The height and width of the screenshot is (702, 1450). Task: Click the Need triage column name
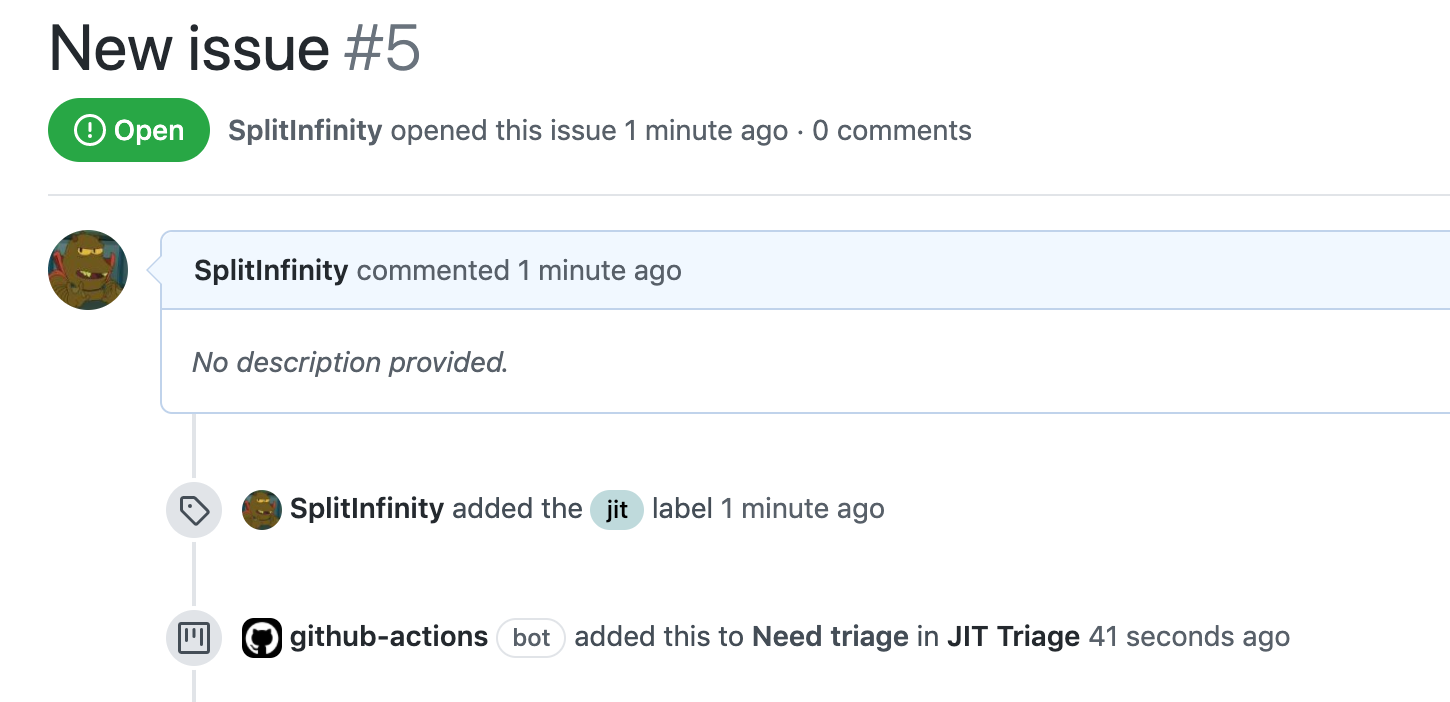(830, 636)
